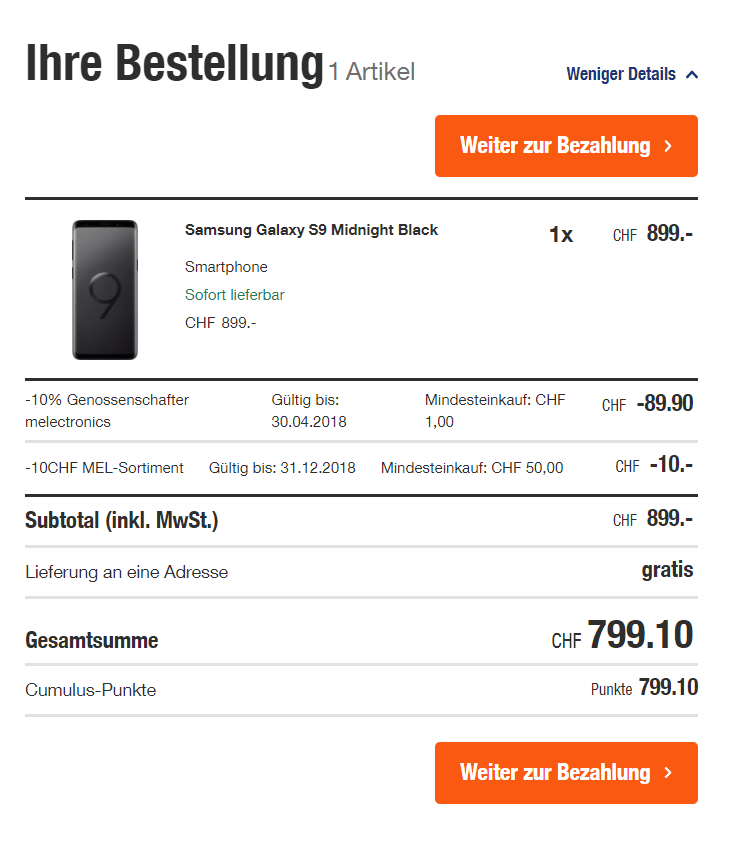Click the -10CHF MEL-Sortiment coupon row
Screen dimensions: 754x852
[x=105, y=467]
